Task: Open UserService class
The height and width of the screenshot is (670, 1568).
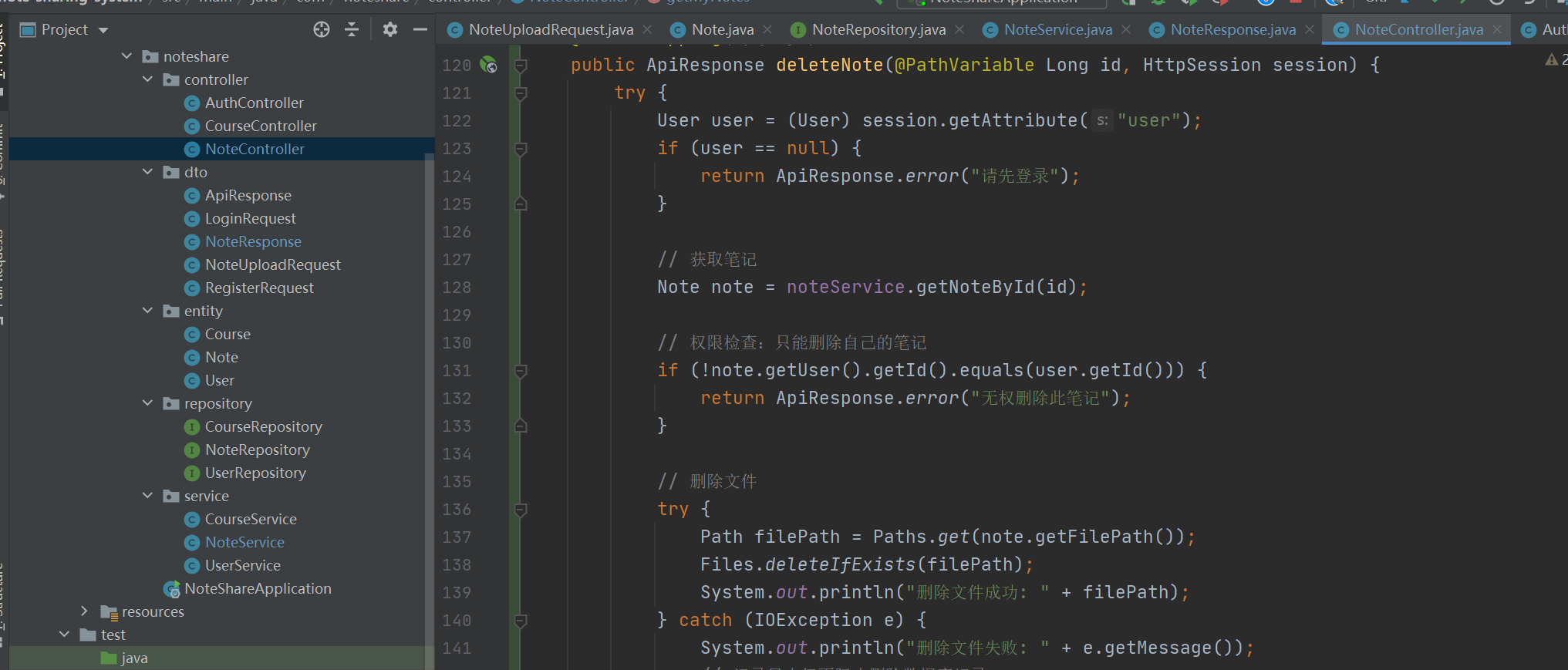Action: tap(242, 565)
